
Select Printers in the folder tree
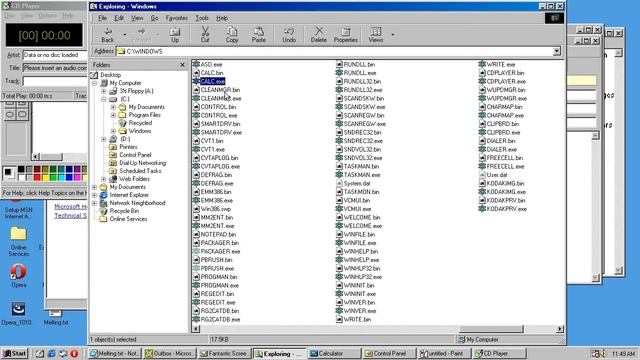click(x=128, y=147)
